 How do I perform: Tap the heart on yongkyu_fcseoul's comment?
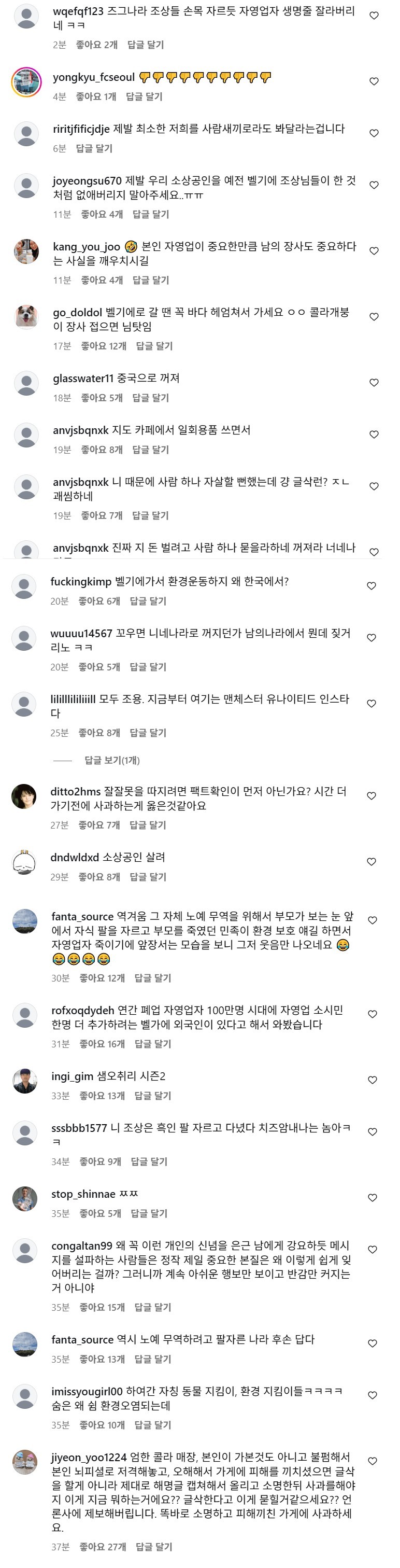374,81
